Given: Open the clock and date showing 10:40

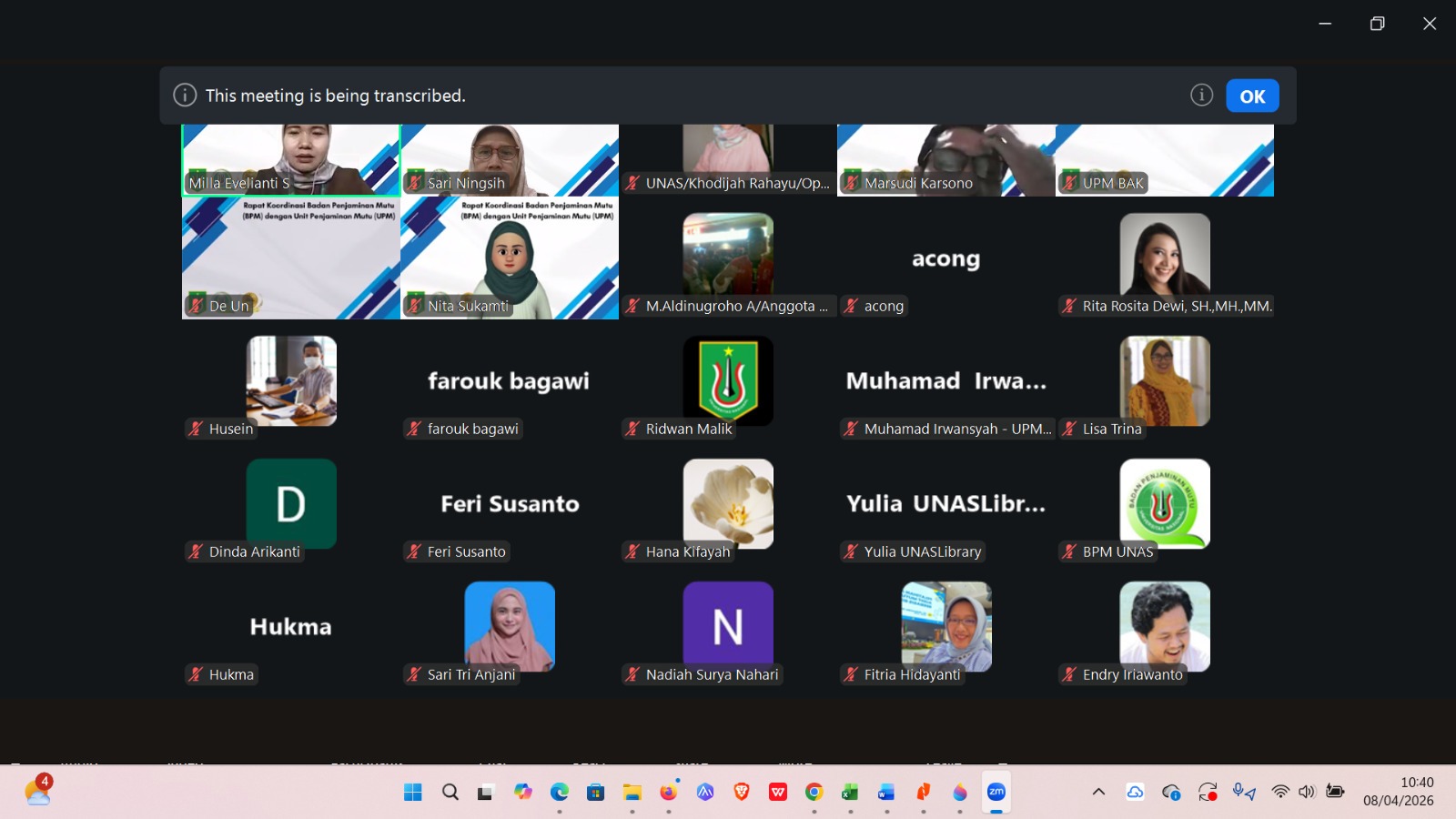Looking at the screenshot, I should pyautogui.click(x=1399, y=792).
